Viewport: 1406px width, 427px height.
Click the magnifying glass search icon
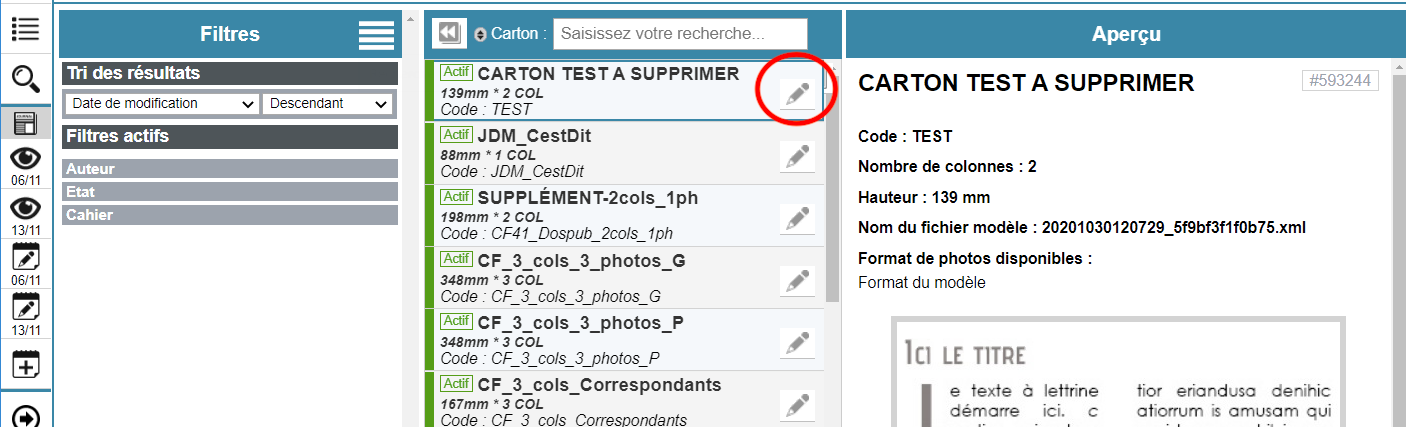pos(25,78)
